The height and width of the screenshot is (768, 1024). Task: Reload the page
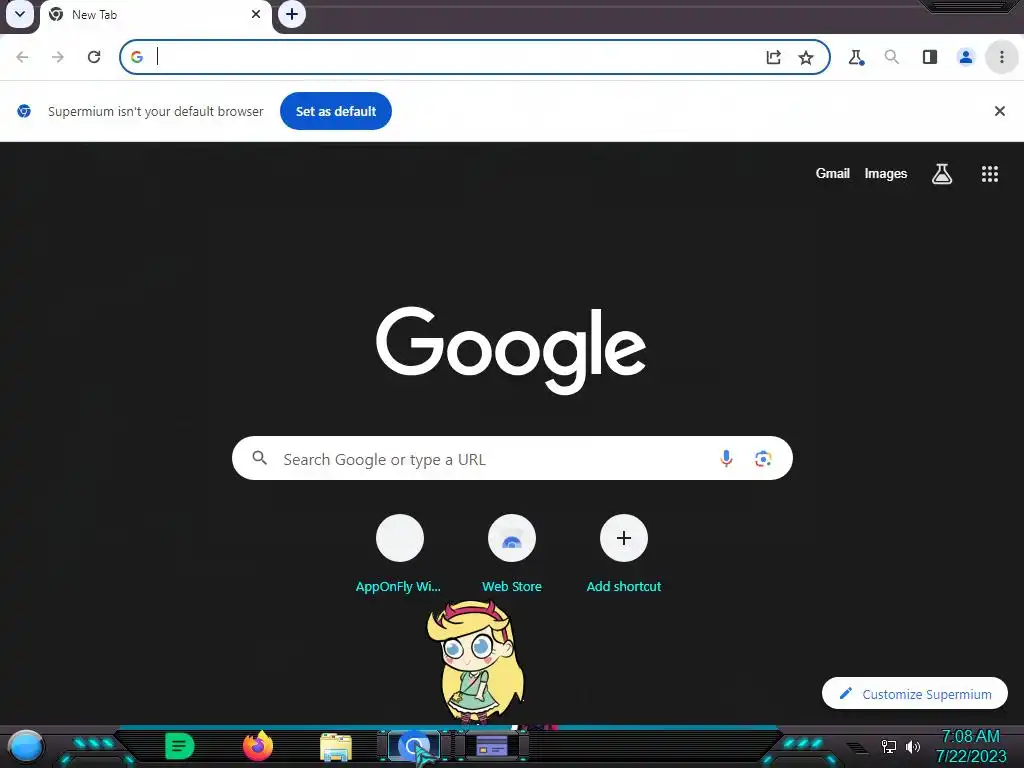coord(94,57)
